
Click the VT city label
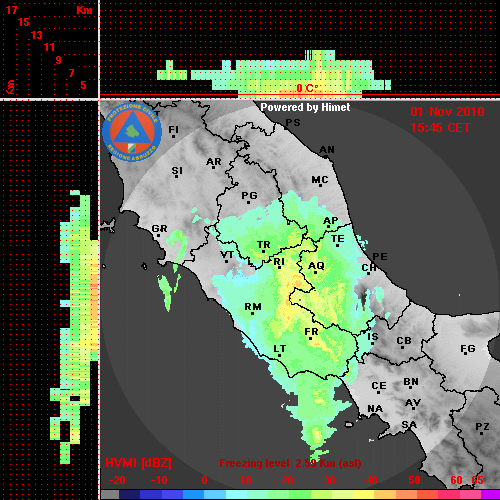click(x=227, y=255)
